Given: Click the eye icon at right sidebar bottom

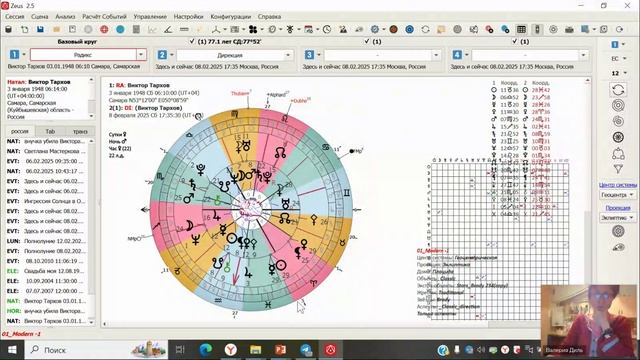Looking at the screenshot, I should coord(619,247).
